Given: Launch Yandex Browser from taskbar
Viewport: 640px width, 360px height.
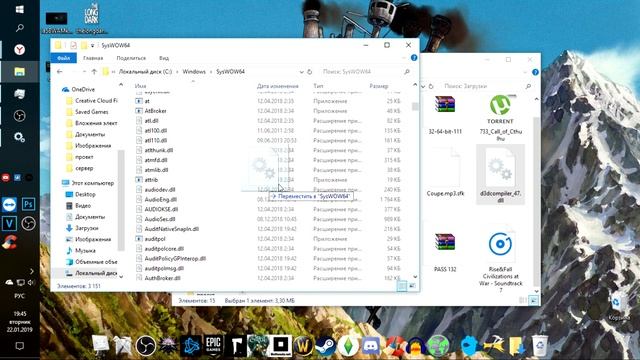Looking at the screenshot, I should 19,50.
